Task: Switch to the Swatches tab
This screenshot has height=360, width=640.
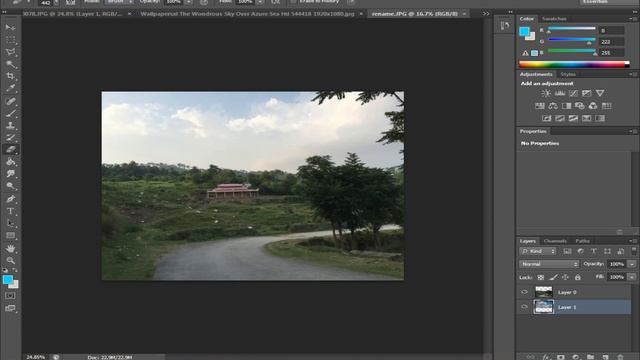Action: click(x=554, y=19)
